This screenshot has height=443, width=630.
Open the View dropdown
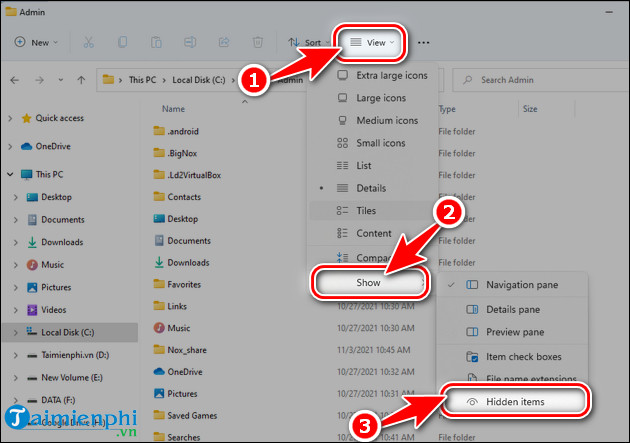(372, 42)
